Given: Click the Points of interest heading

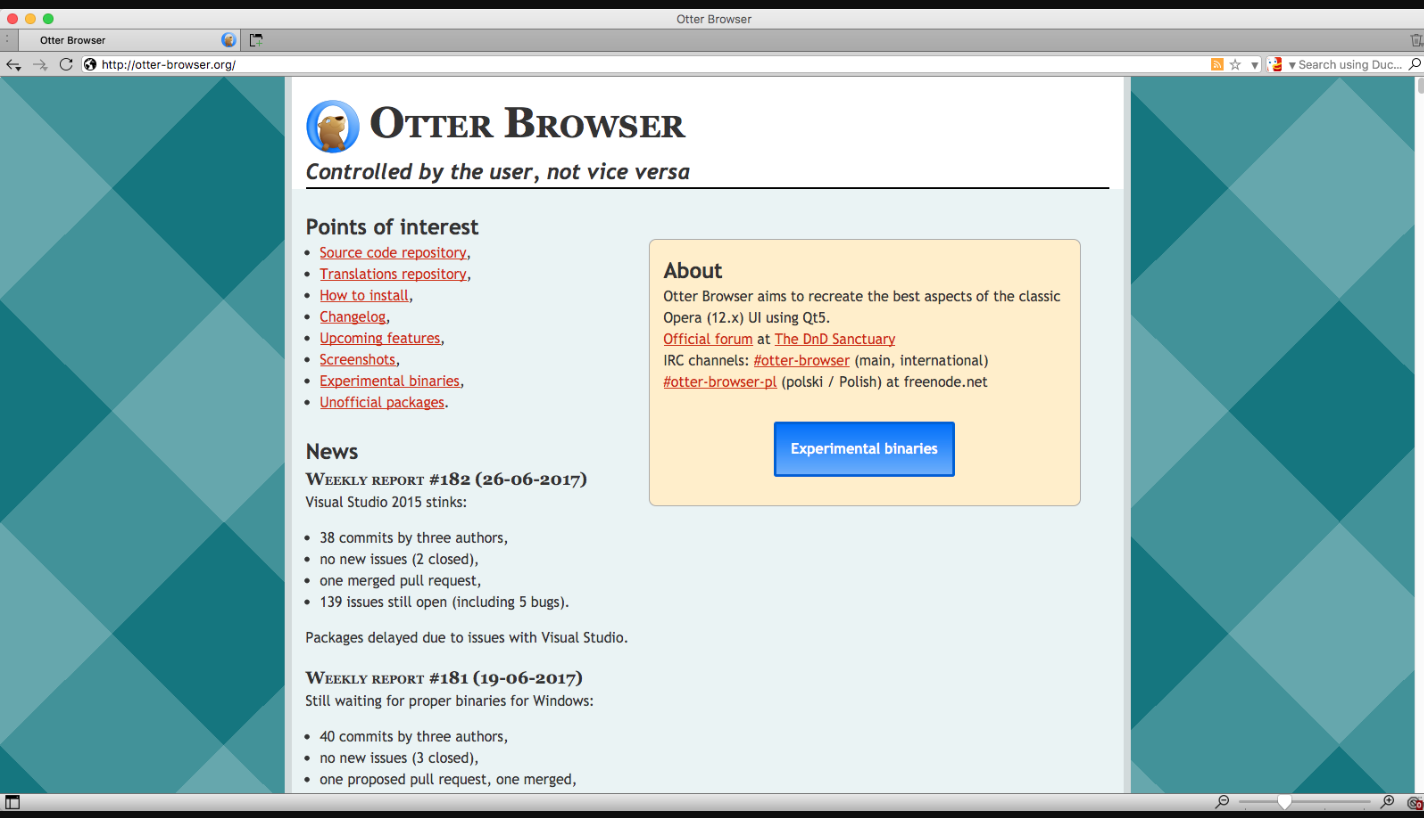Looking at the screenshot, I should point(392,227).
